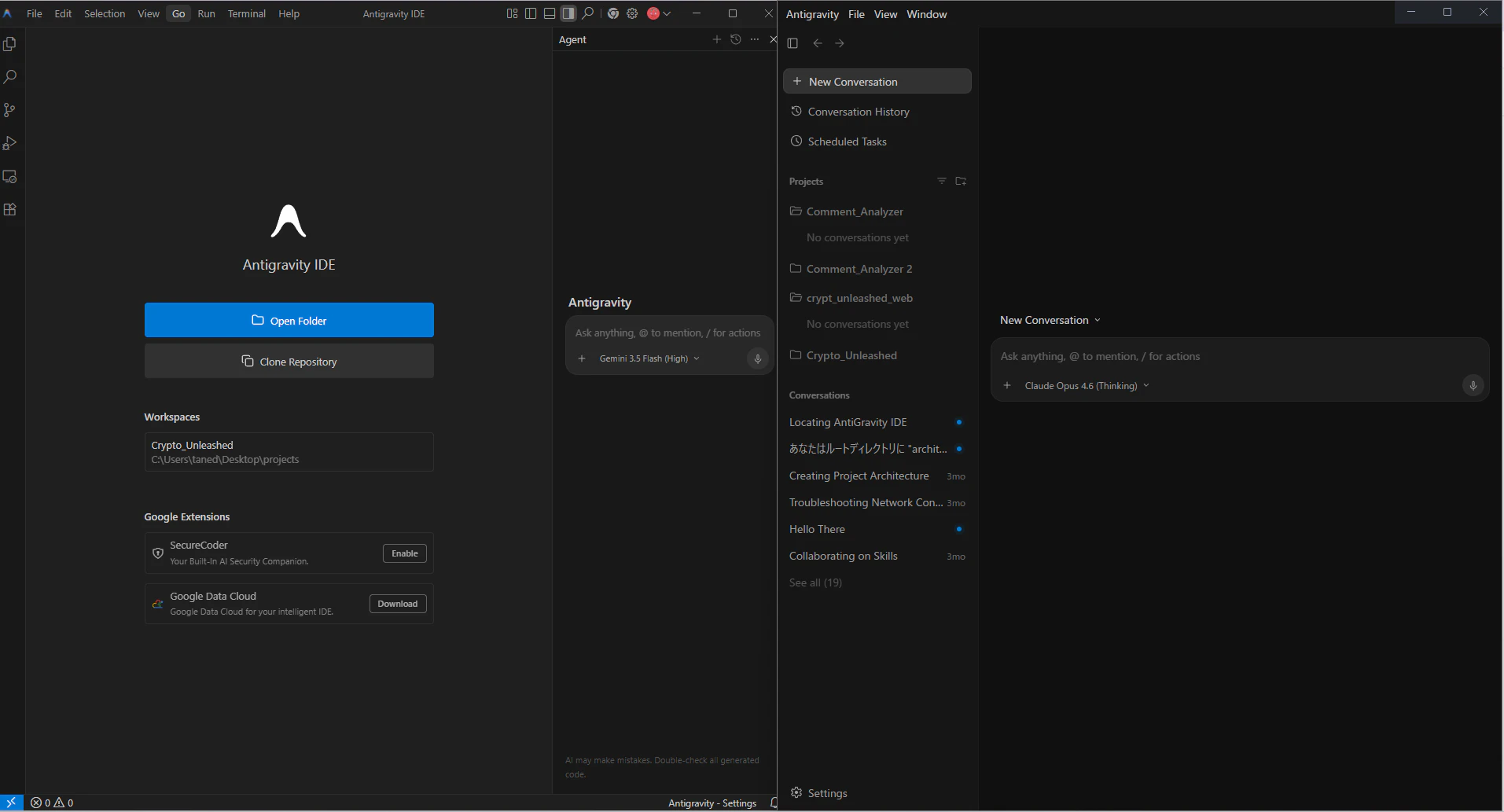Collapse the crypt_unleashed_web project
This screenshot has height=812, width=1504.
877,298
